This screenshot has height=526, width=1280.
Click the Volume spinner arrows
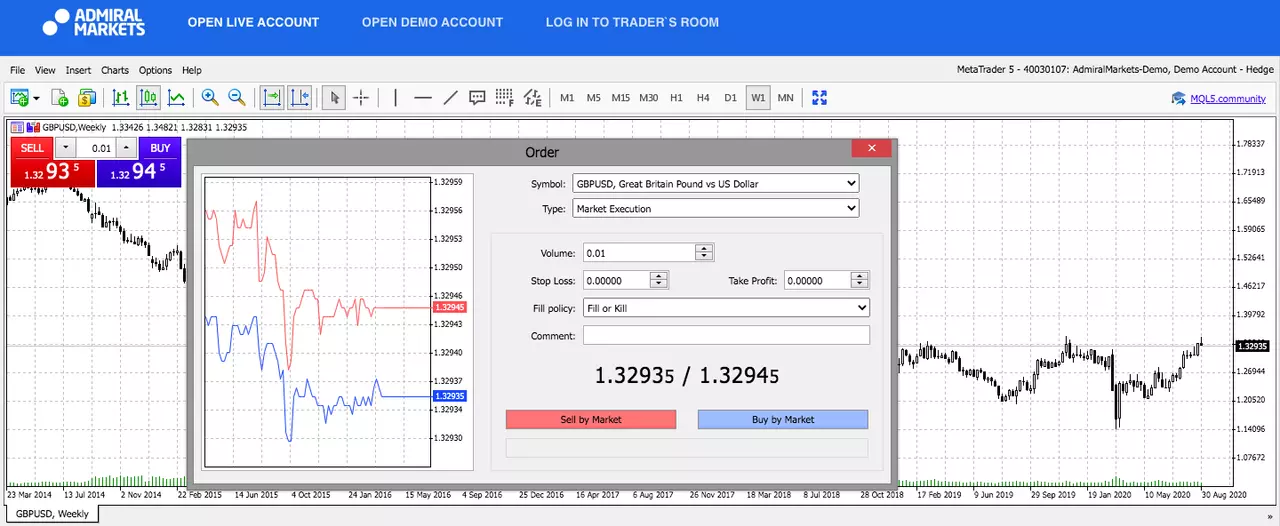(x=704, y=253)
